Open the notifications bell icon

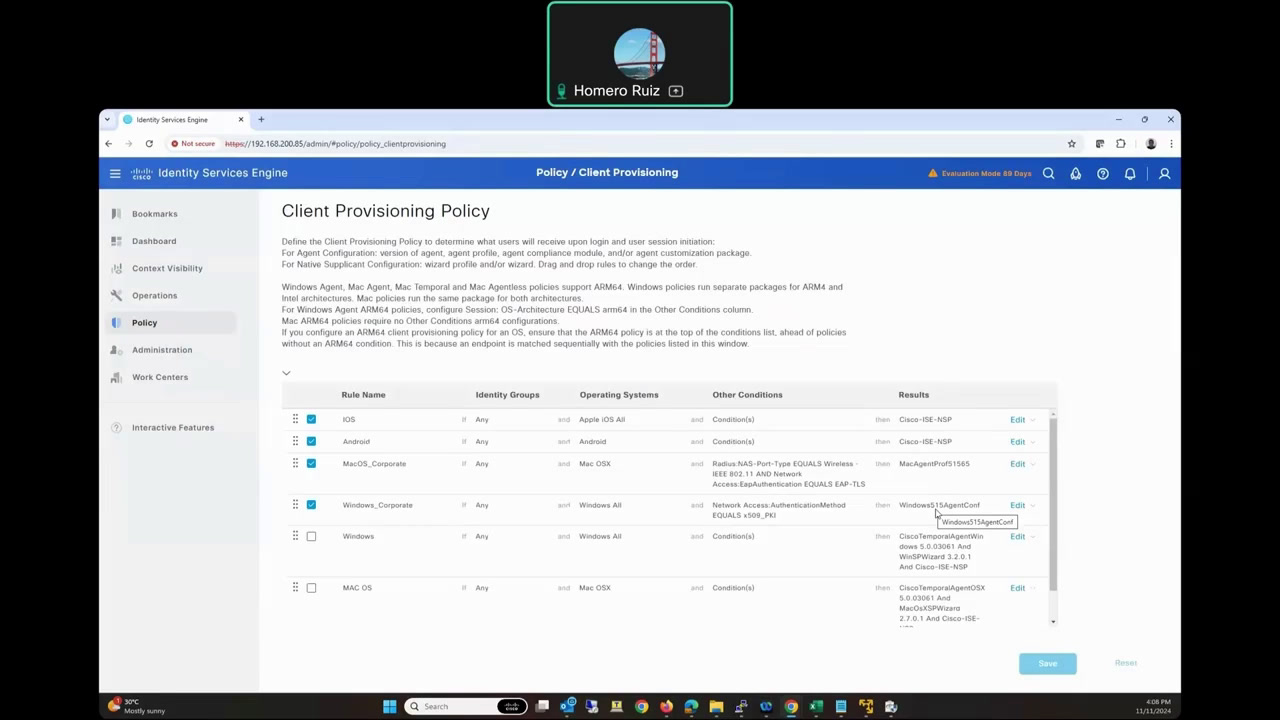tap(1130, 173)
